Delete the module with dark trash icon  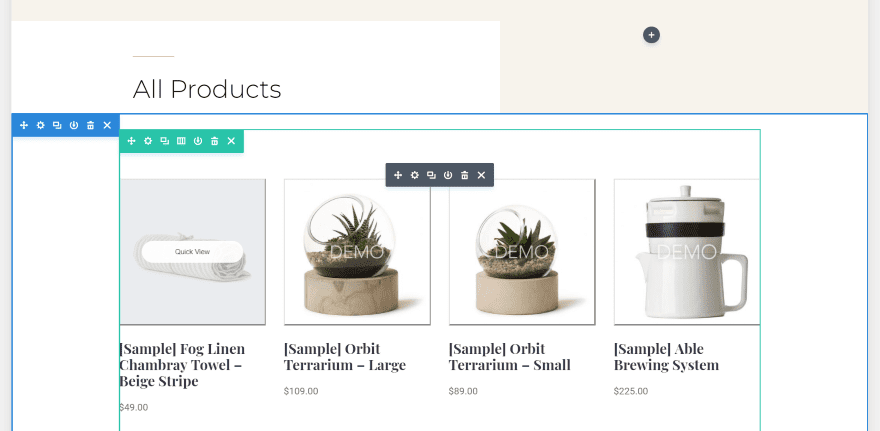tap(464, 175)
